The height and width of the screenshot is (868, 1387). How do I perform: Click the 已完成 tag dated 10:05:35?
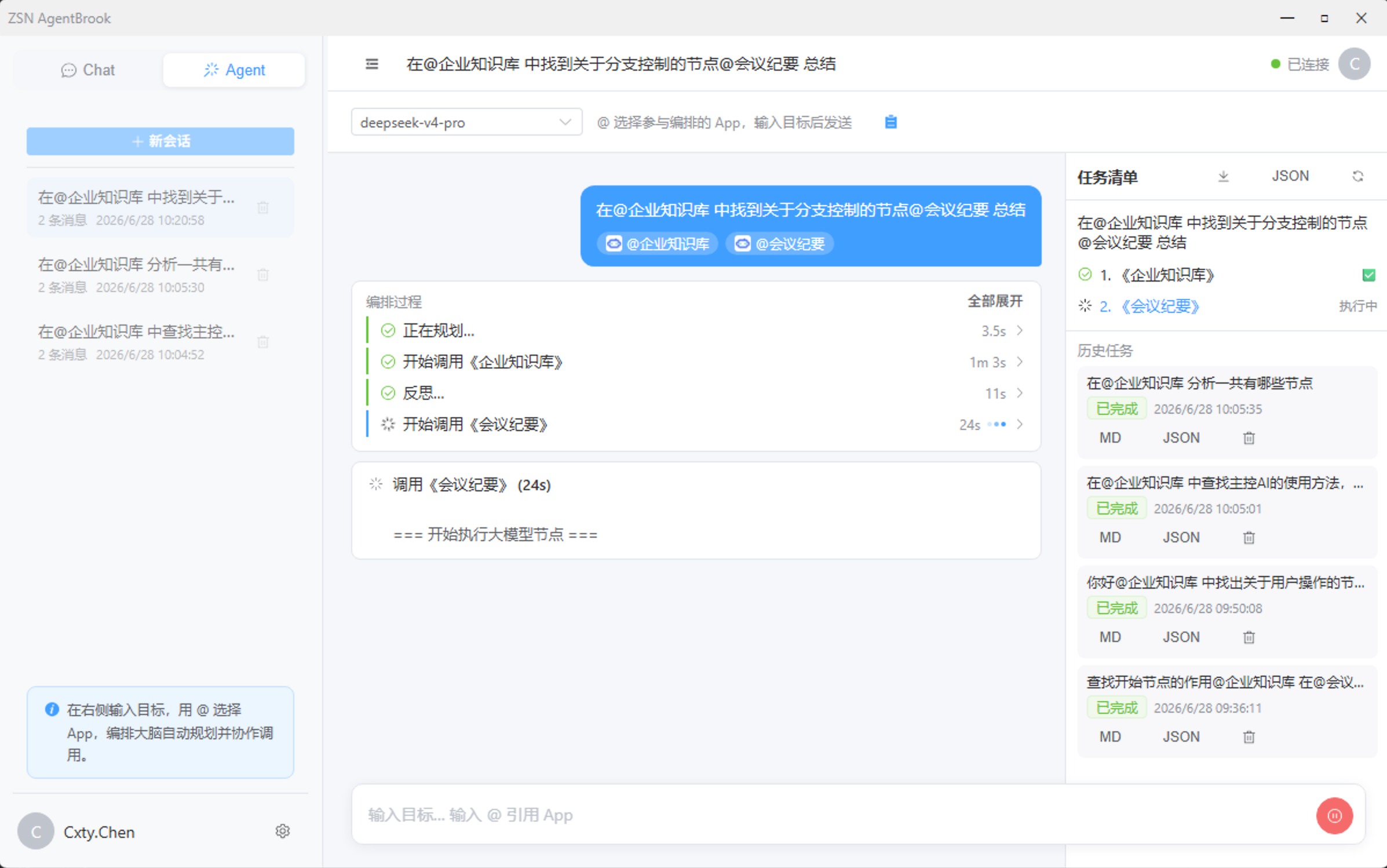pyautogui.click(x=1116, y=409)
